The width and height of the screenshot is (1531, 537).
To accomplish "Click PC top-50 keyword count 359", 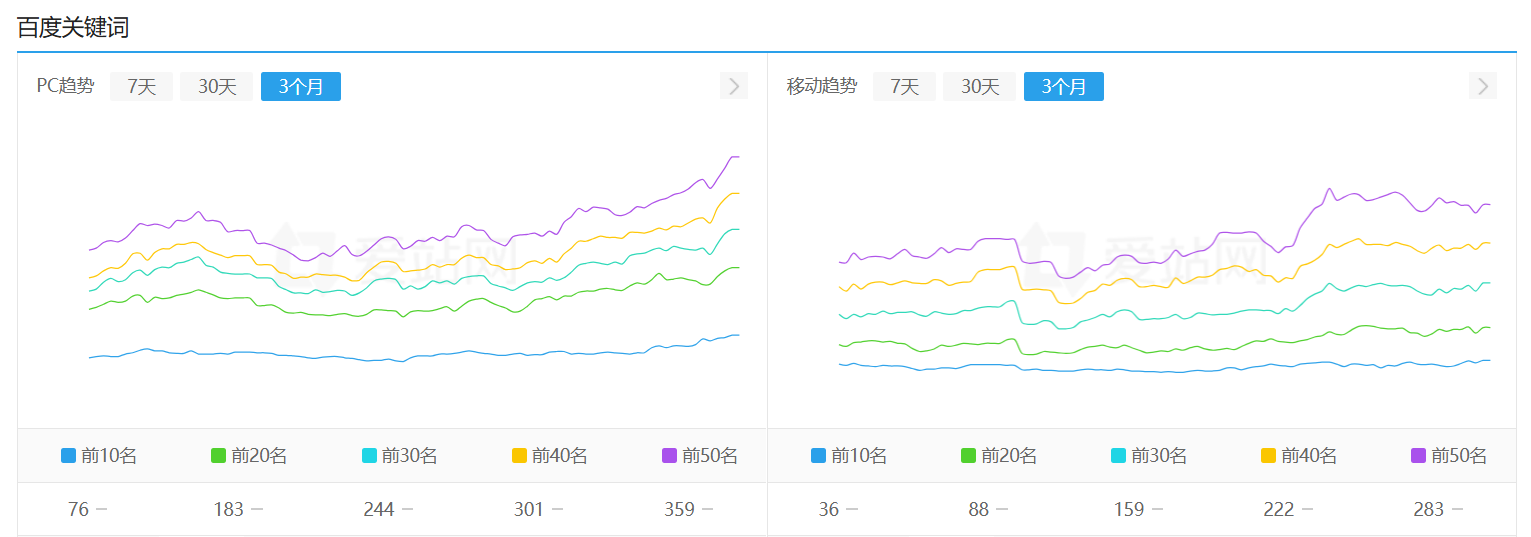I will (x=679, y=510).
